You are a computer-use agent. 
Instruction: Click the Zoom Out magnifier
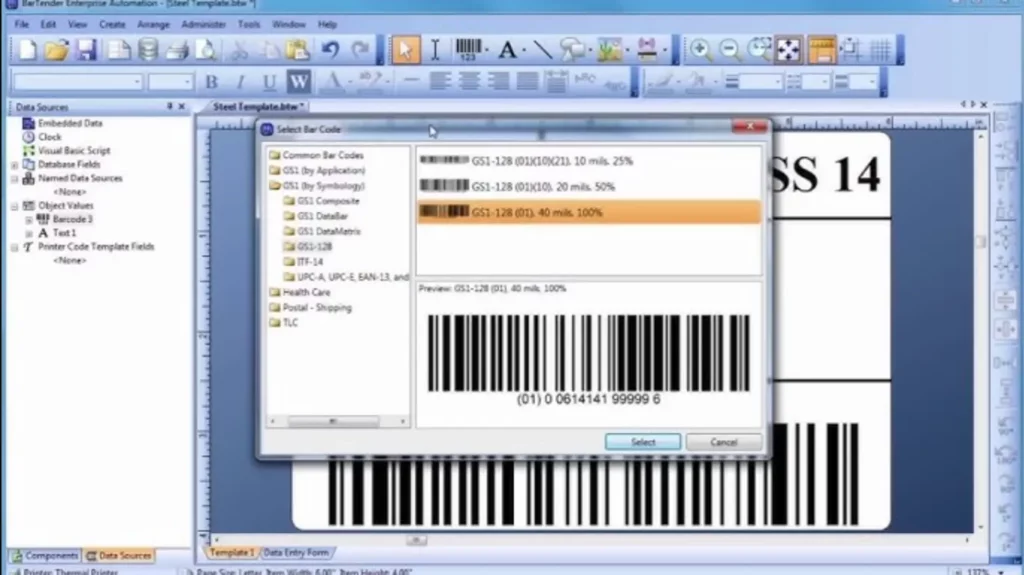click(x=730, y=49)
